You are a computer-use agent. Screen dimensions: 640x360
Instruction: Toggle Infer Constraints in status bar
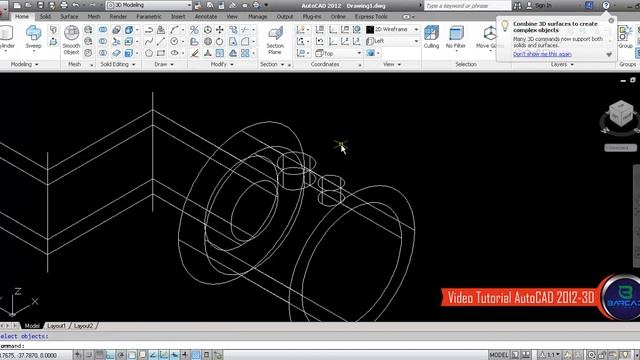pyautogui.click(x=78, y=355)
